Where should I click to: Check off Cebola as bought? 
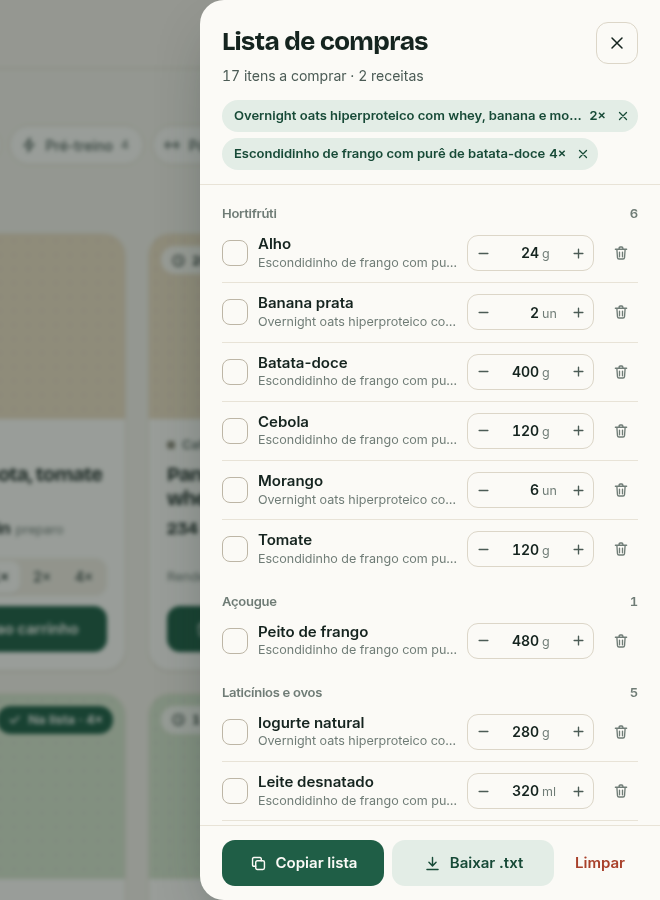click(x=235, y=431)
